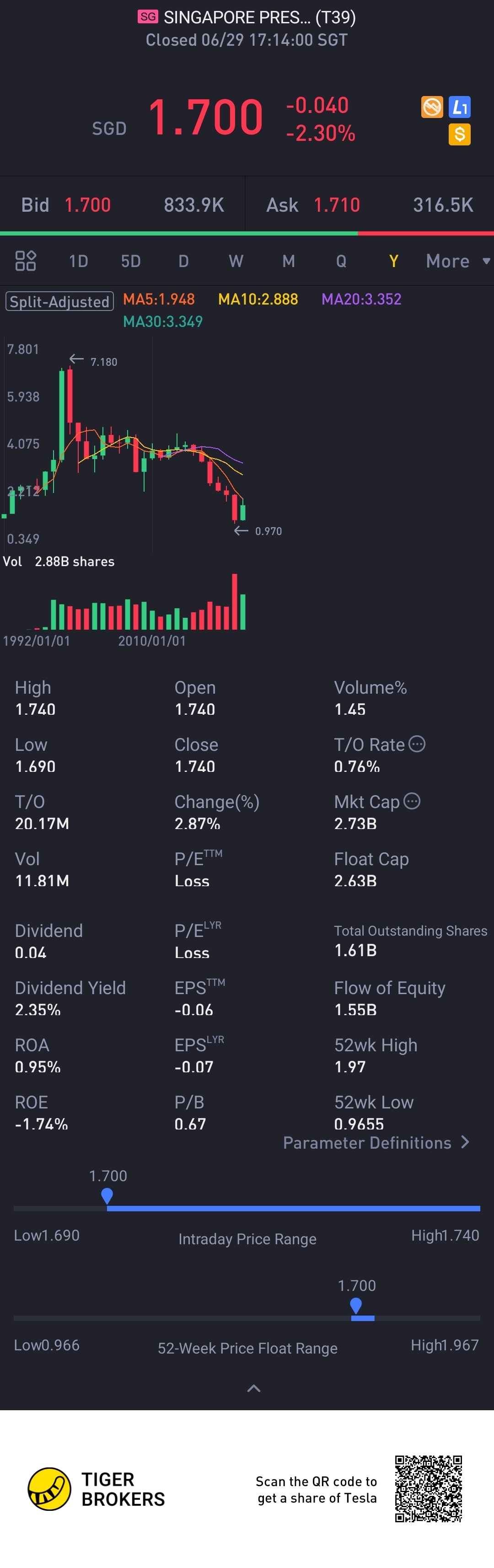
Task: Expand the More timeframes dropdown
Action: click(457, 261)
